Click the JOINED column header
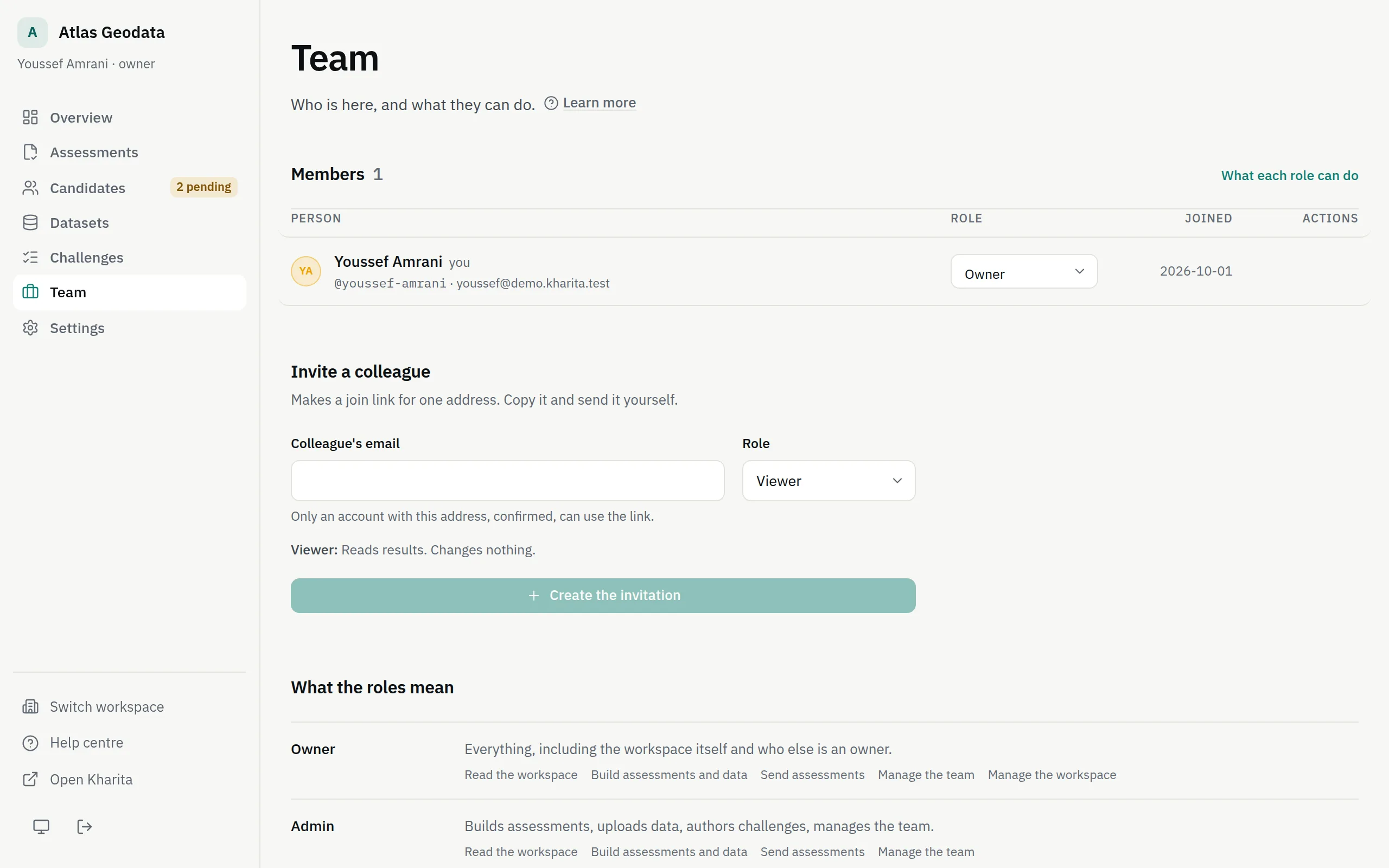 coord(1208,218)
